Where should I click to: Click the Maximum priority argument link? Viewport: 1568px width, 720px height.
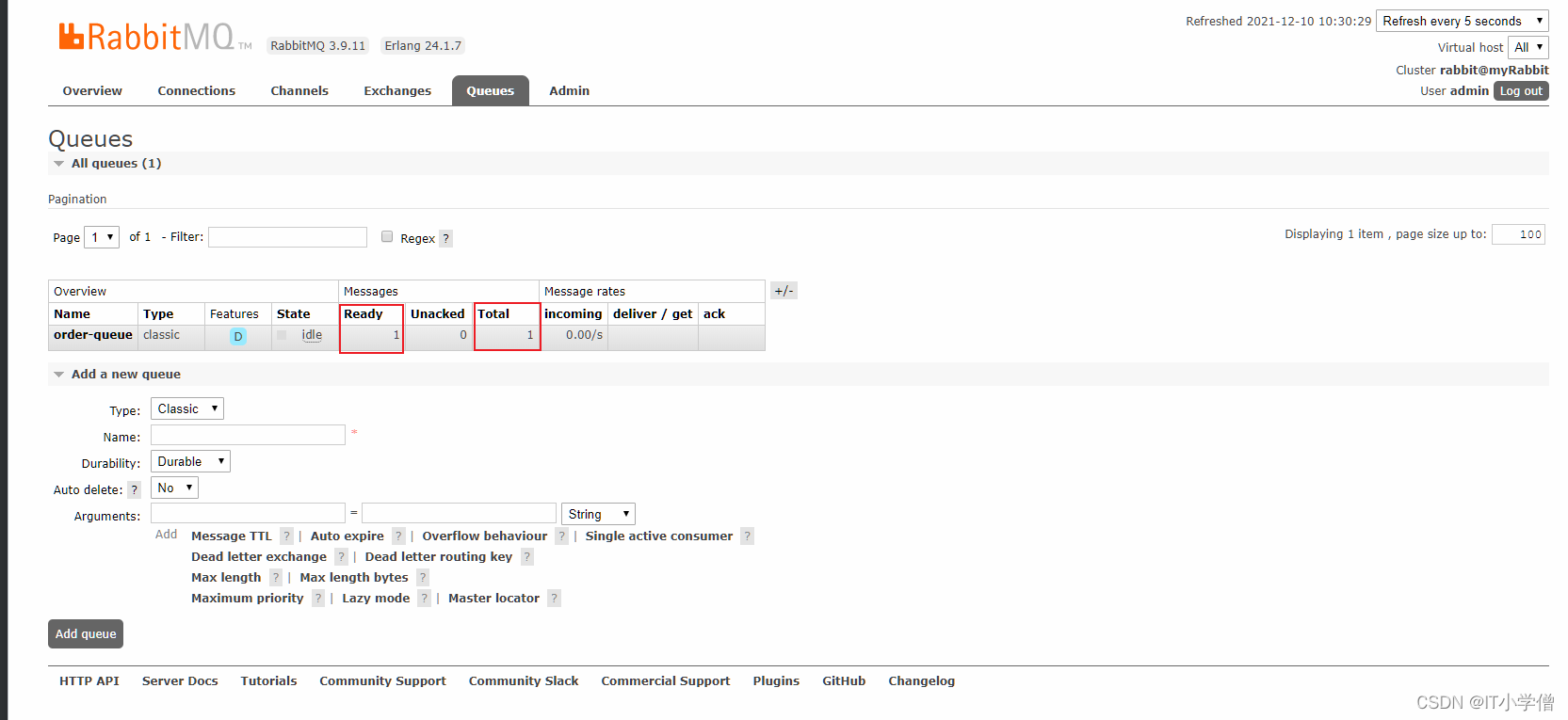[248, 599]
